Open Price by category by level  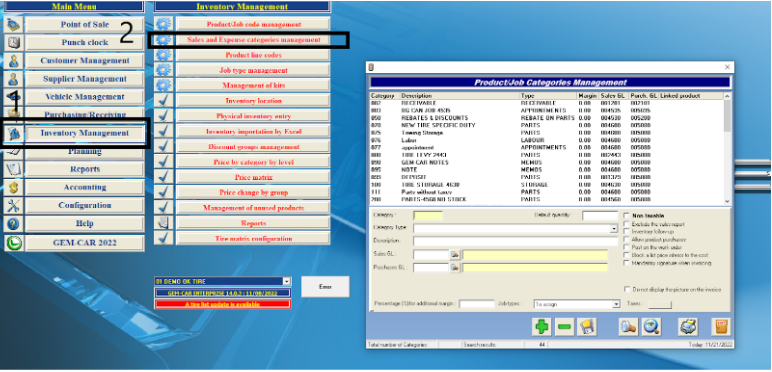click(x=254, y=162)
